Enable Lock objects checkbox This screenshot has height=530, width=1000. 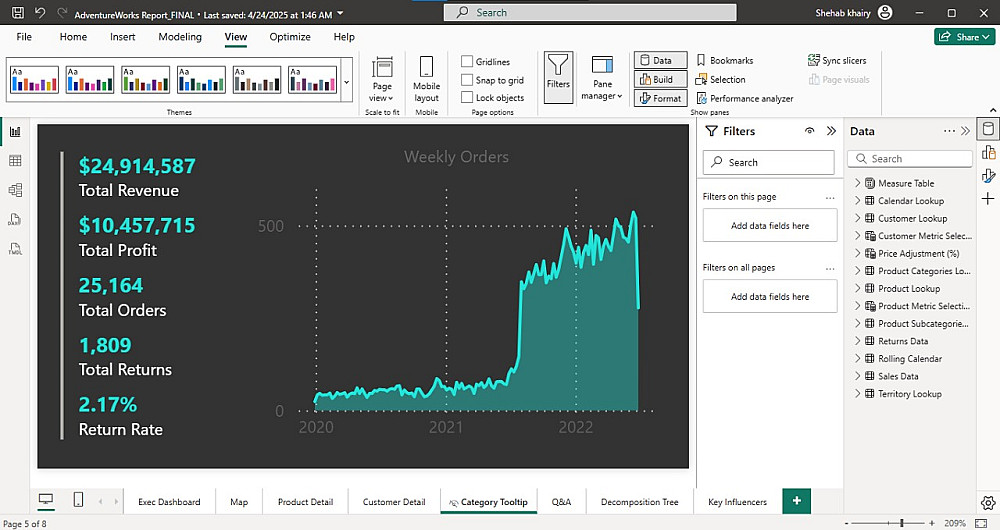[x=467, y=98]
